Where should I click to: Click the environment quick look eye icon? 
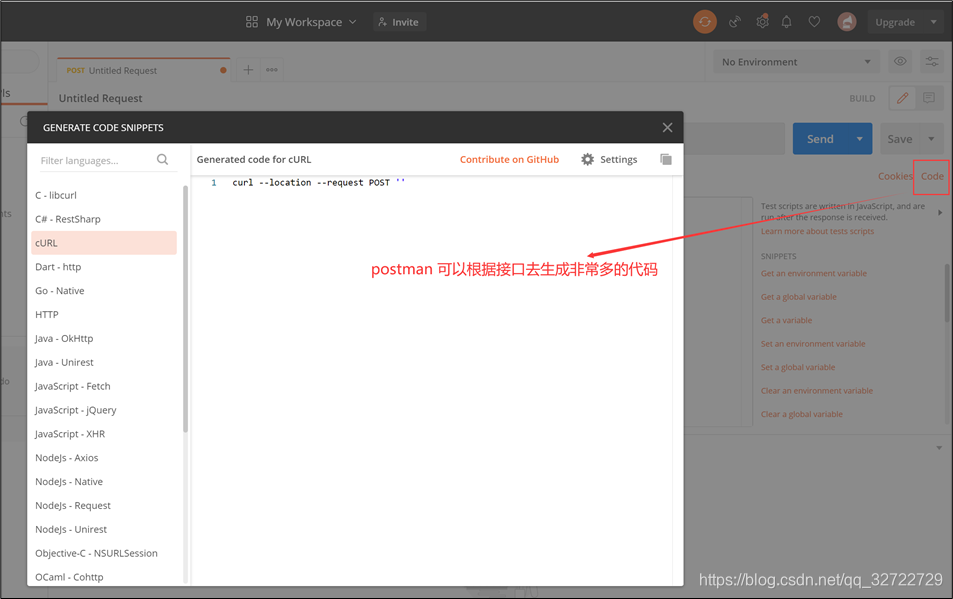[x=900, y=61]
